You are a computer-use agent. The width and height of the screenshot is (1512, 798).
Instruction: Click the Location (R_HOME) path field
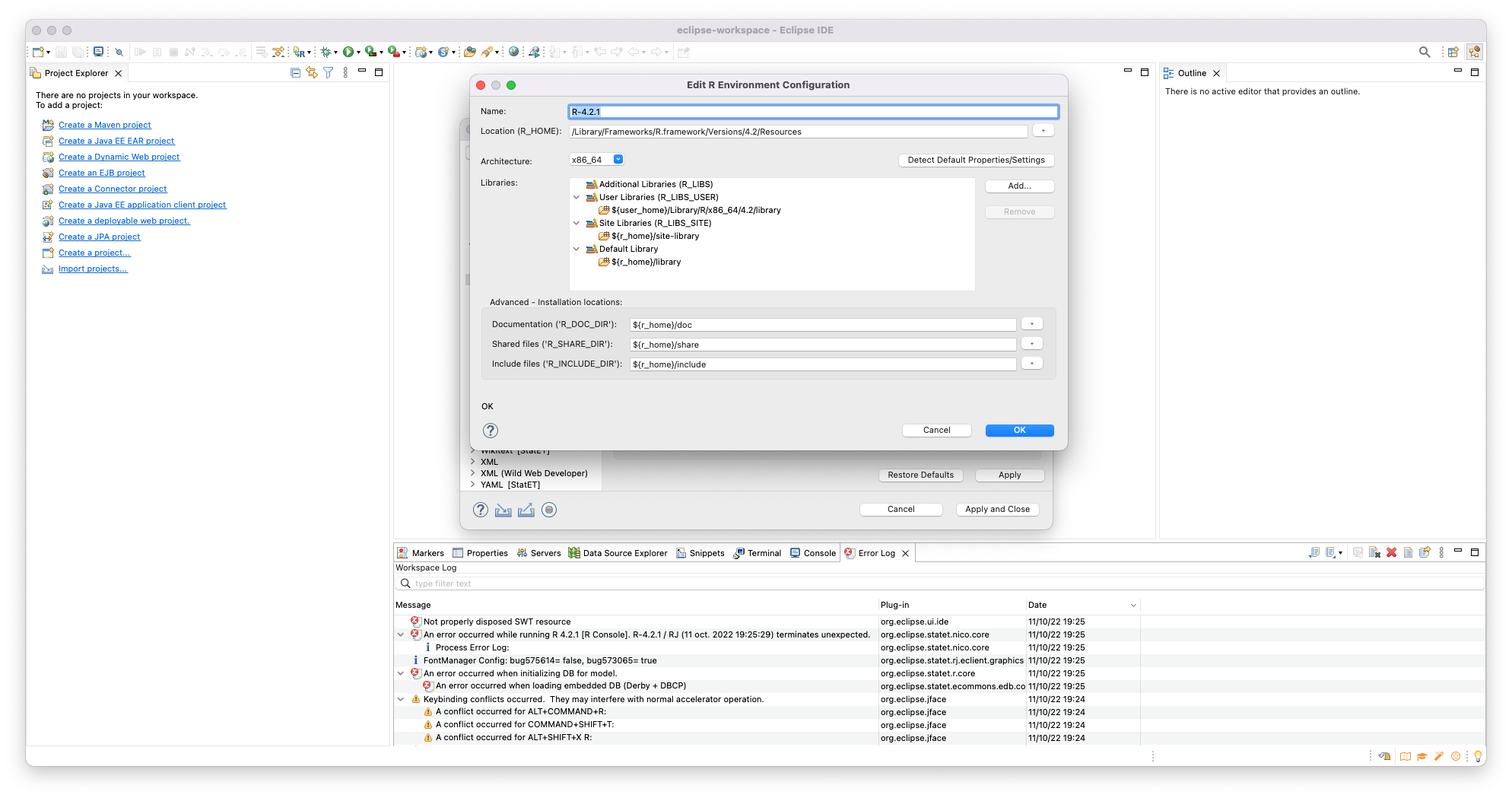pos(798,132)
